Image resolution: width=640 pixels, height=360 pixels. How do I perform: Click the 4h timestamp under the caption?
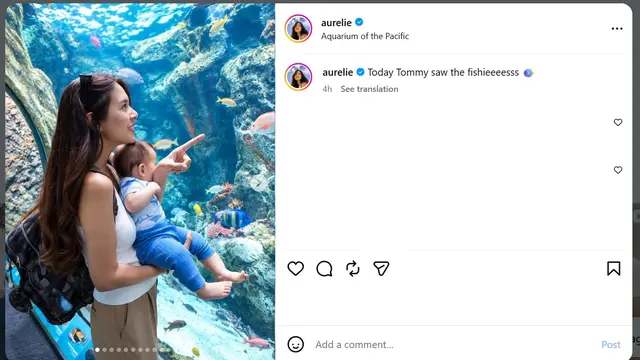click(327, 89)
